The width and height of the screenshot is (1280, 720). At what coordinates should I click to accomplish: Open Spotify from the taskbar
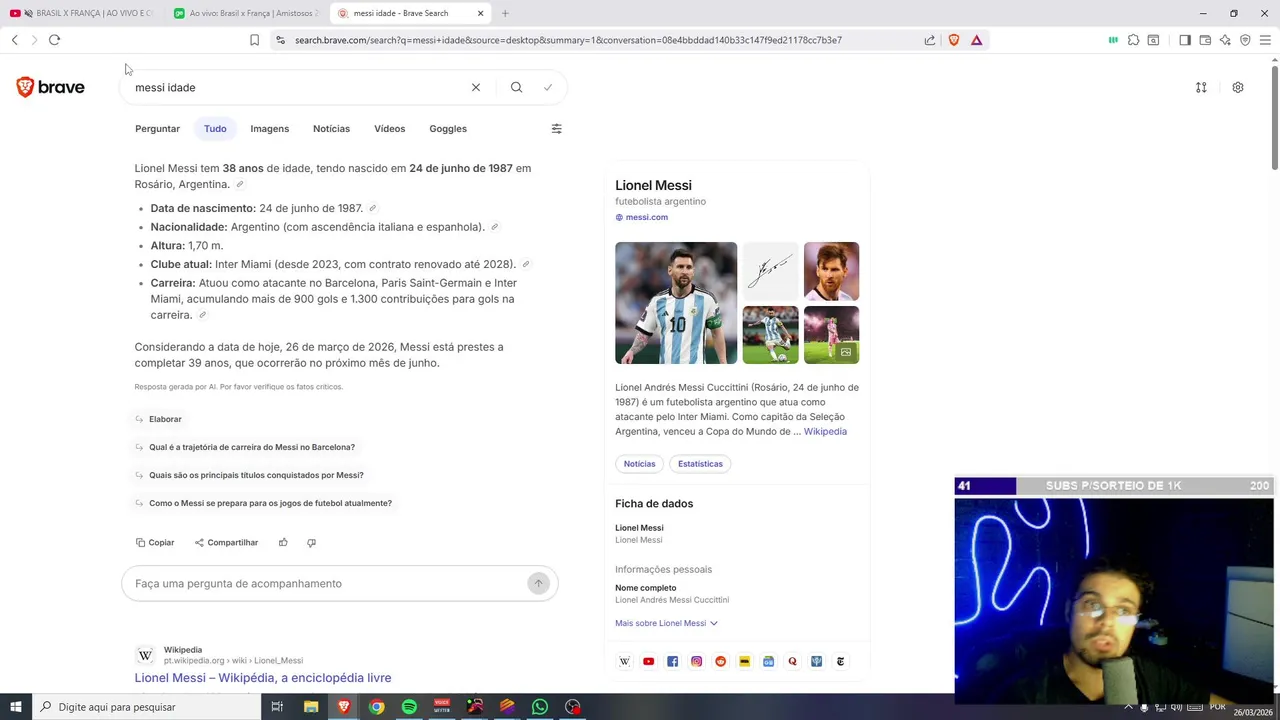click(409, 707)
